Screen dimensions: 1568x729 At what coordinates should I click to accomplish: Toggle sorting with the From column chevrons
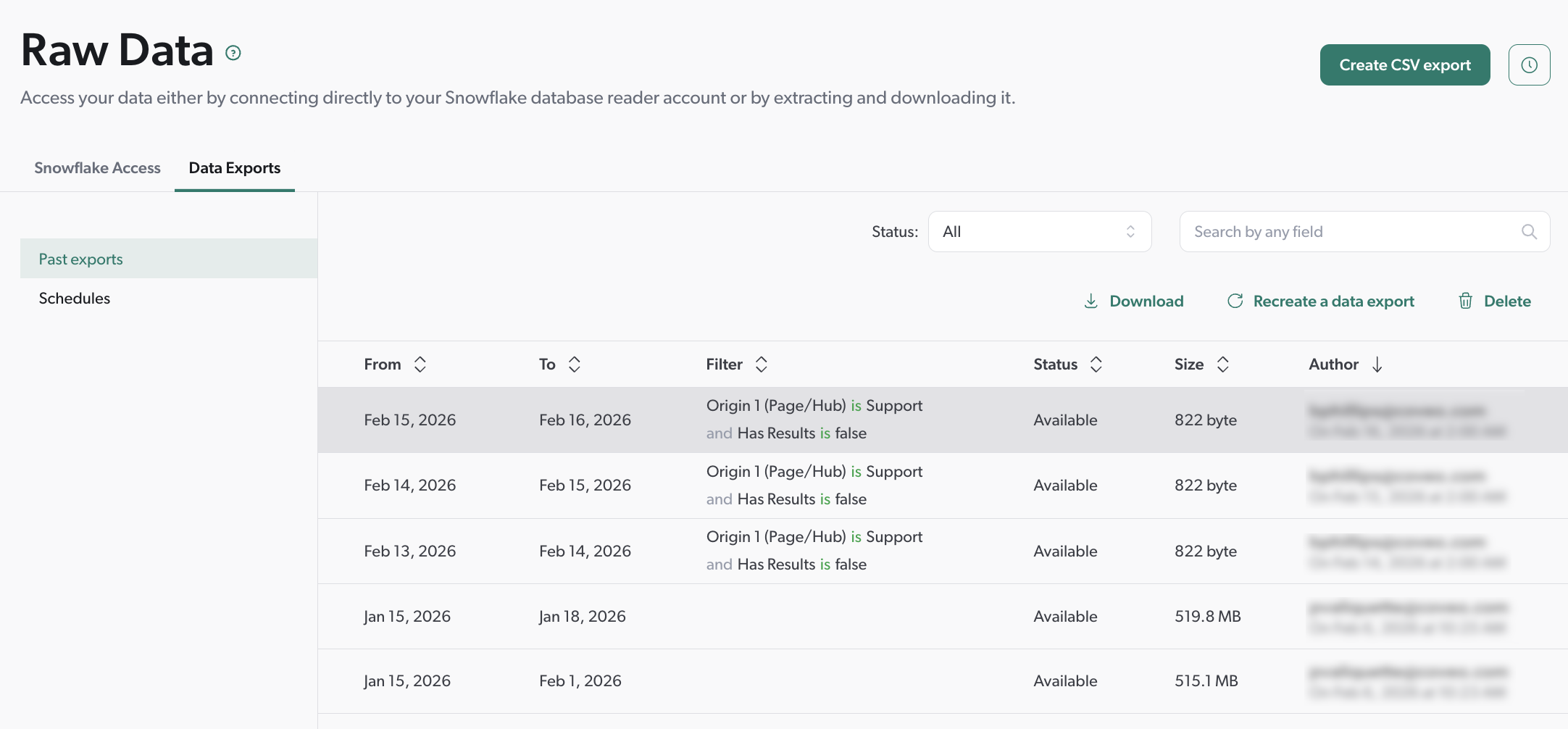click(420, 364)
